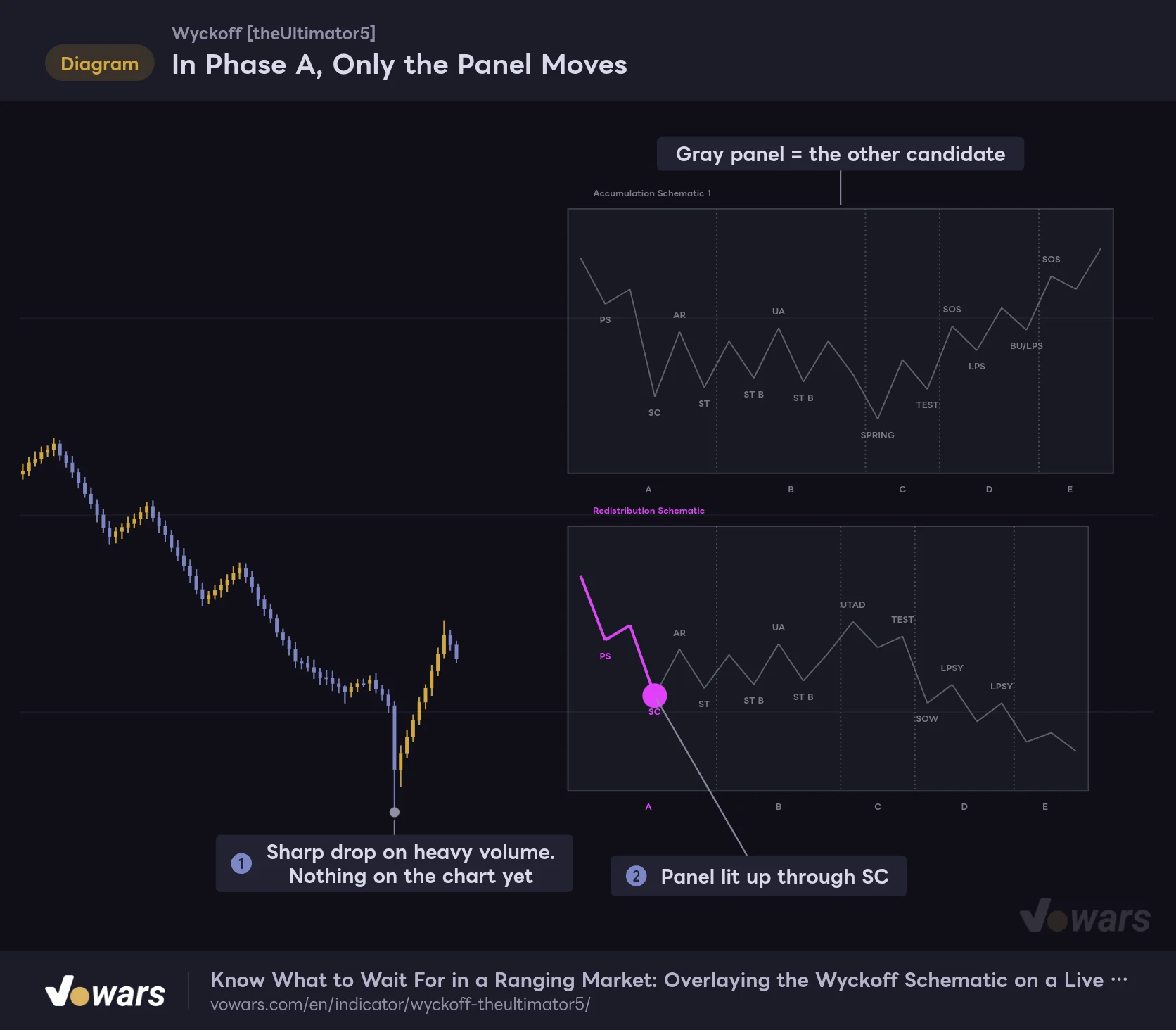Screen dimensions: 1176x1030
Task: Click the Gray panel candidate callout
Action: point(841,154)
